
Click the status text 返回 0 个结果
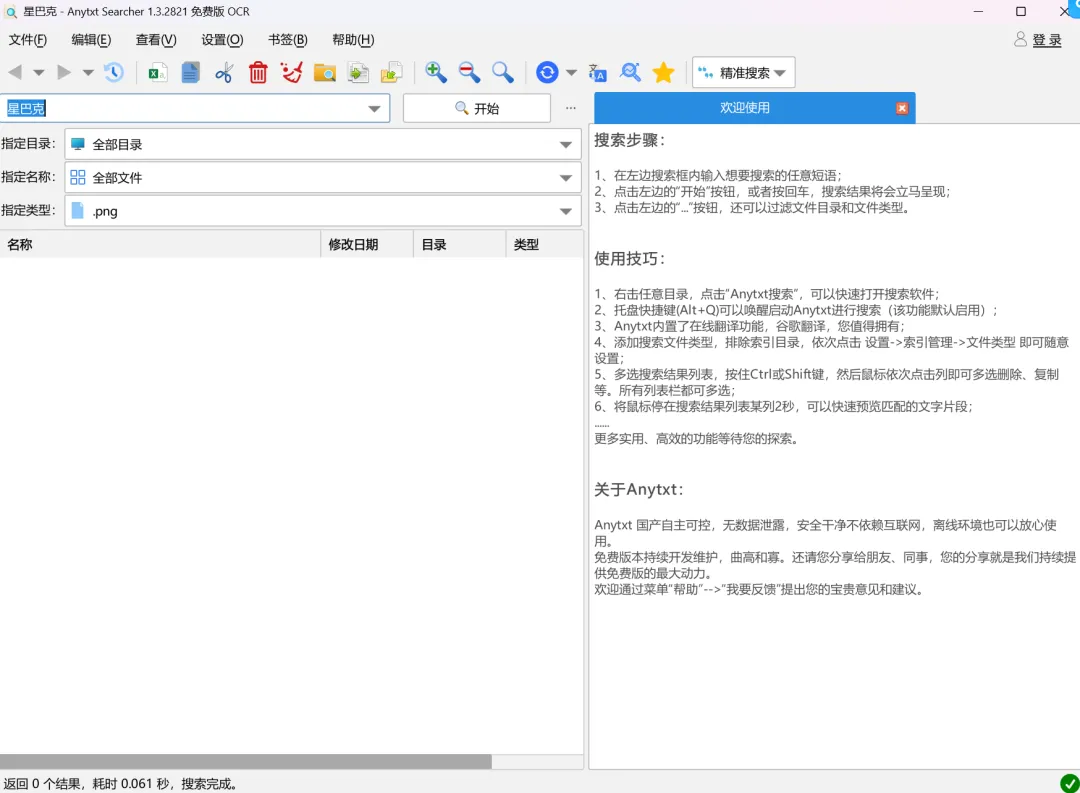(43, 784)
